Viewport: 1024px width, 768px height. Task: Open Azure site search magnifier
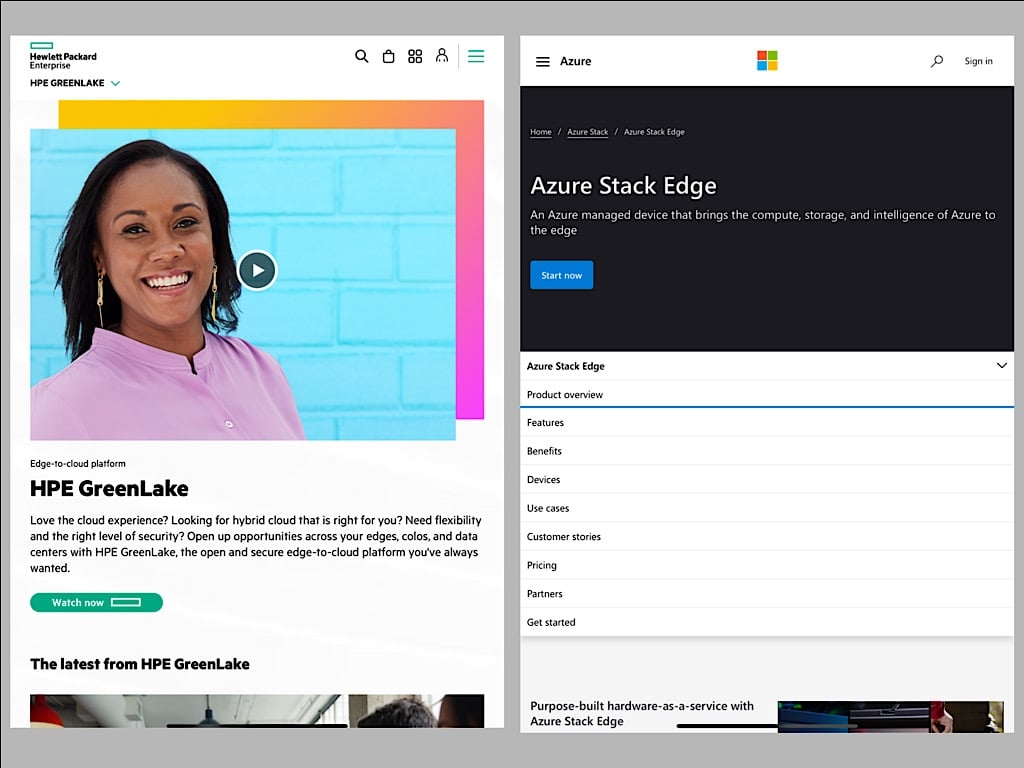(x=937, y=61)
